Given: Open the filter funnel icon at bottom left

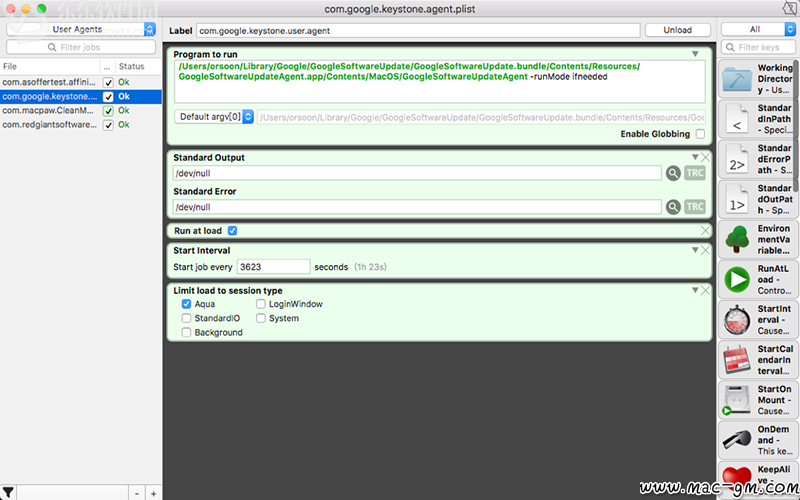Looking at the screenshot, I should [x=8, y=493].
